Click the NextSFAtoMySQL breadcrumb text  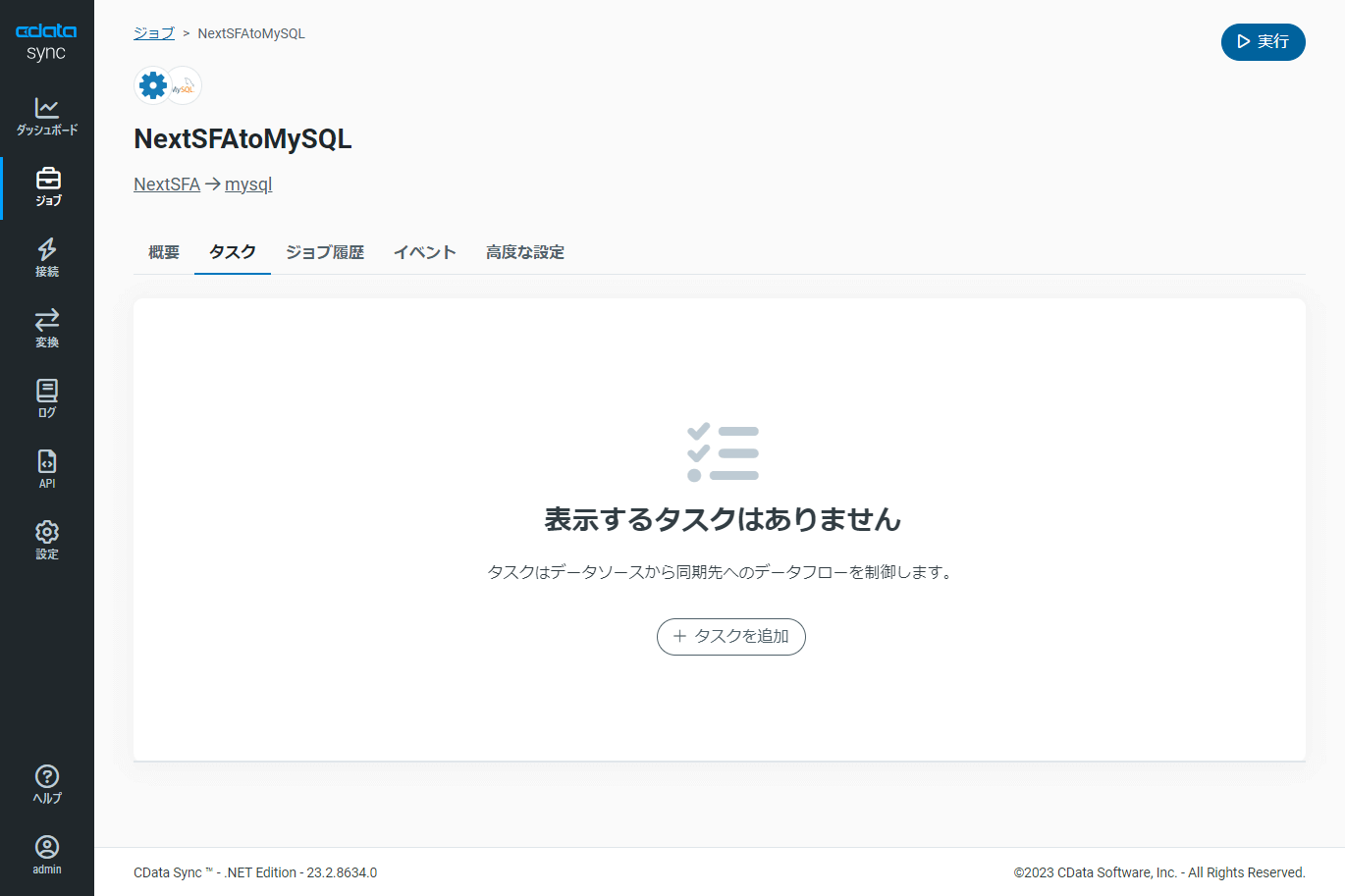(x=251, y=33)
